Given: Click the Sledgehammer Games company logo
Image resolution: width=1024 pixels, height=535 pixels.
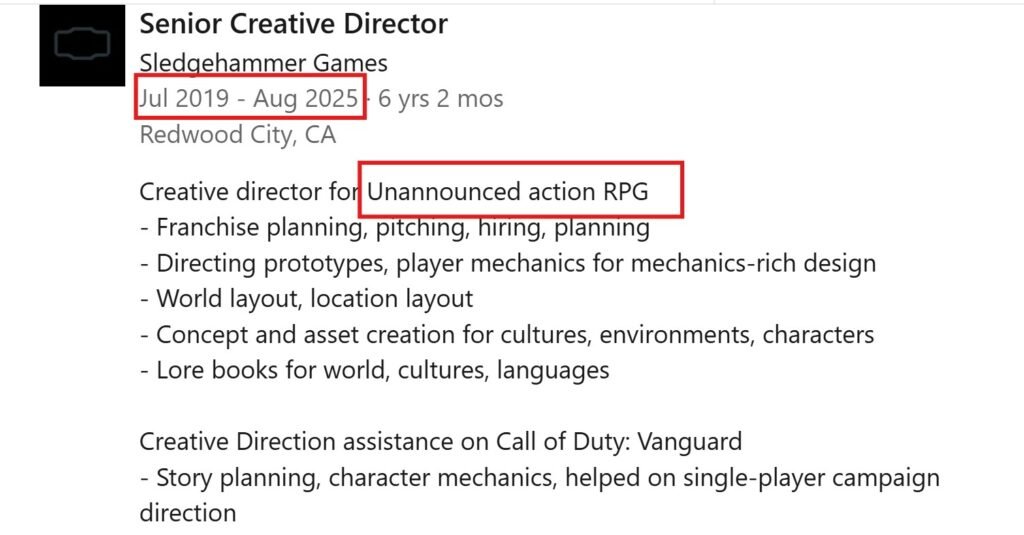Looking at the screenshot, I should 81,45.
